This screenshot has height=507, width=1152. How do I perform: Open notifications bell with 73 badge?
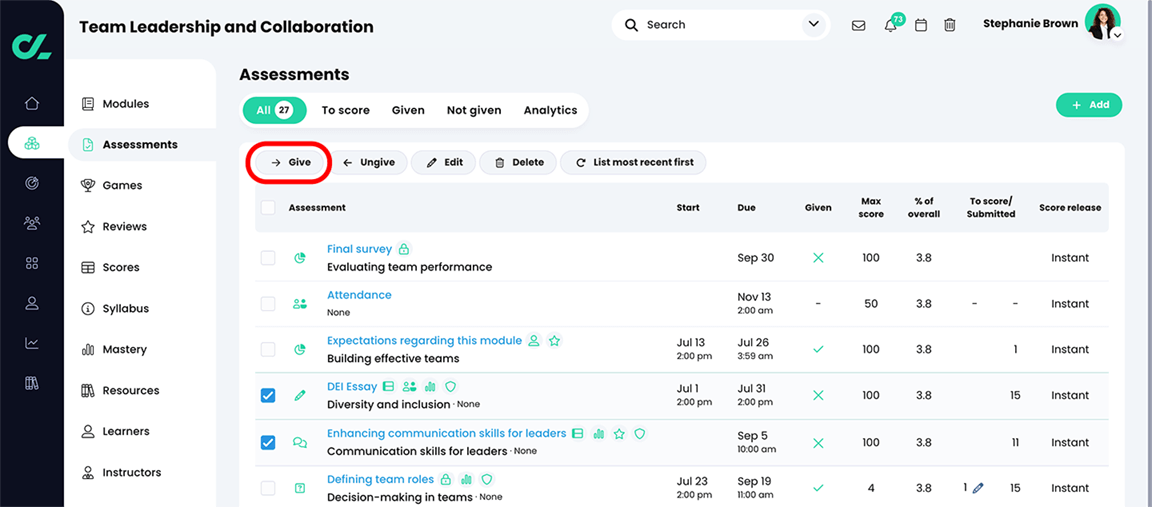[890, 25]
